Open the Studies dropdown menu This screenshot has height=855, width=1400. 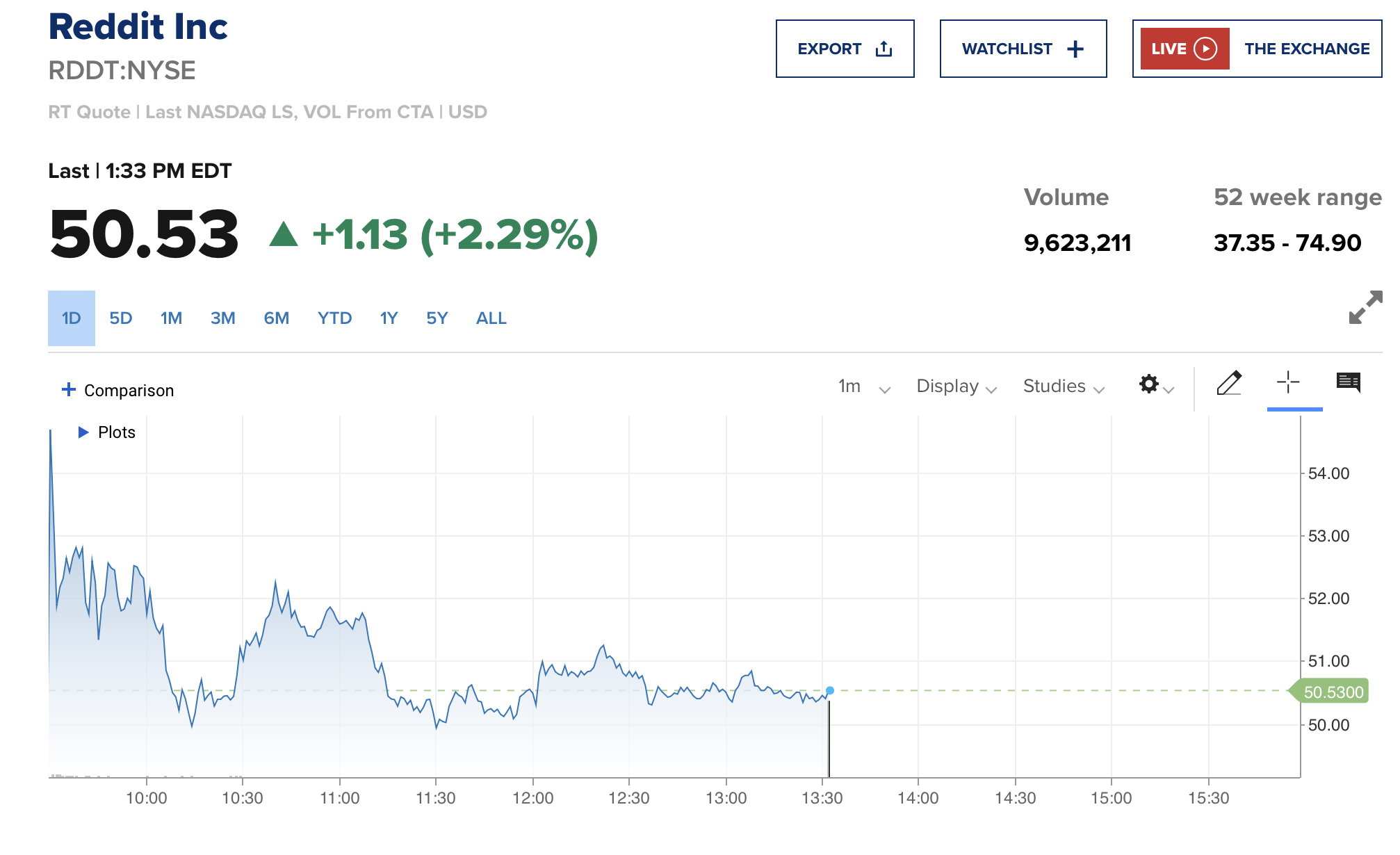[x=1063, y=386]
